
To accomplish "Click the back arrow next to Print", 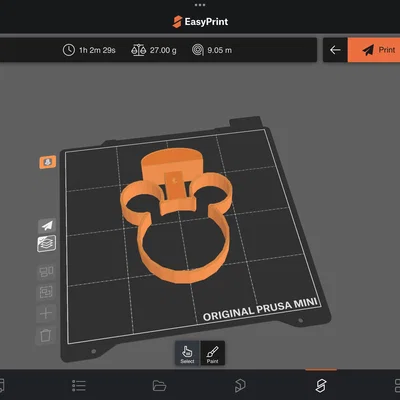I will tap(335, 50).
